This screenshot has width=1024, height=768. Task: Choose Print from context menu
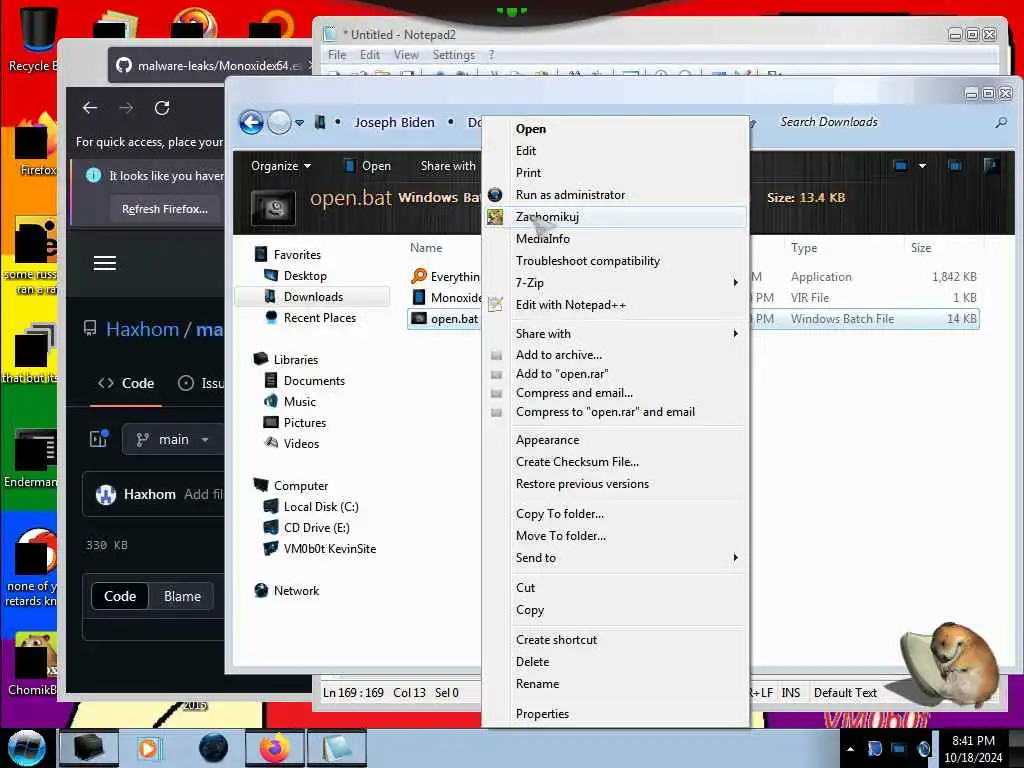pyautogui.click(x=616, y=173)
